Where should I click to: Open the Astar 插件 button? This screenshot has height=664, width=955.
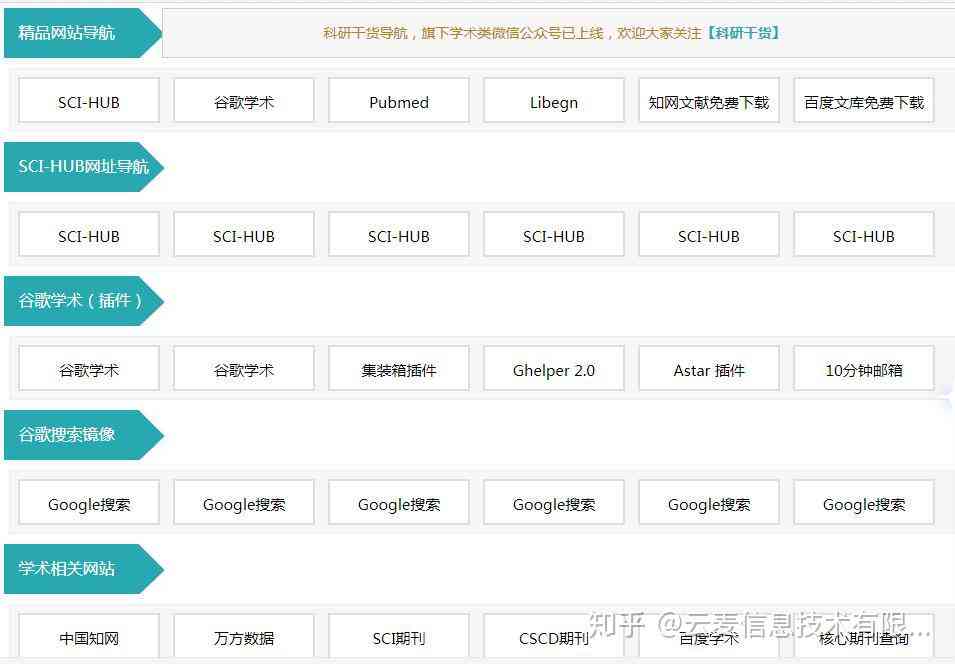point(709,369)
